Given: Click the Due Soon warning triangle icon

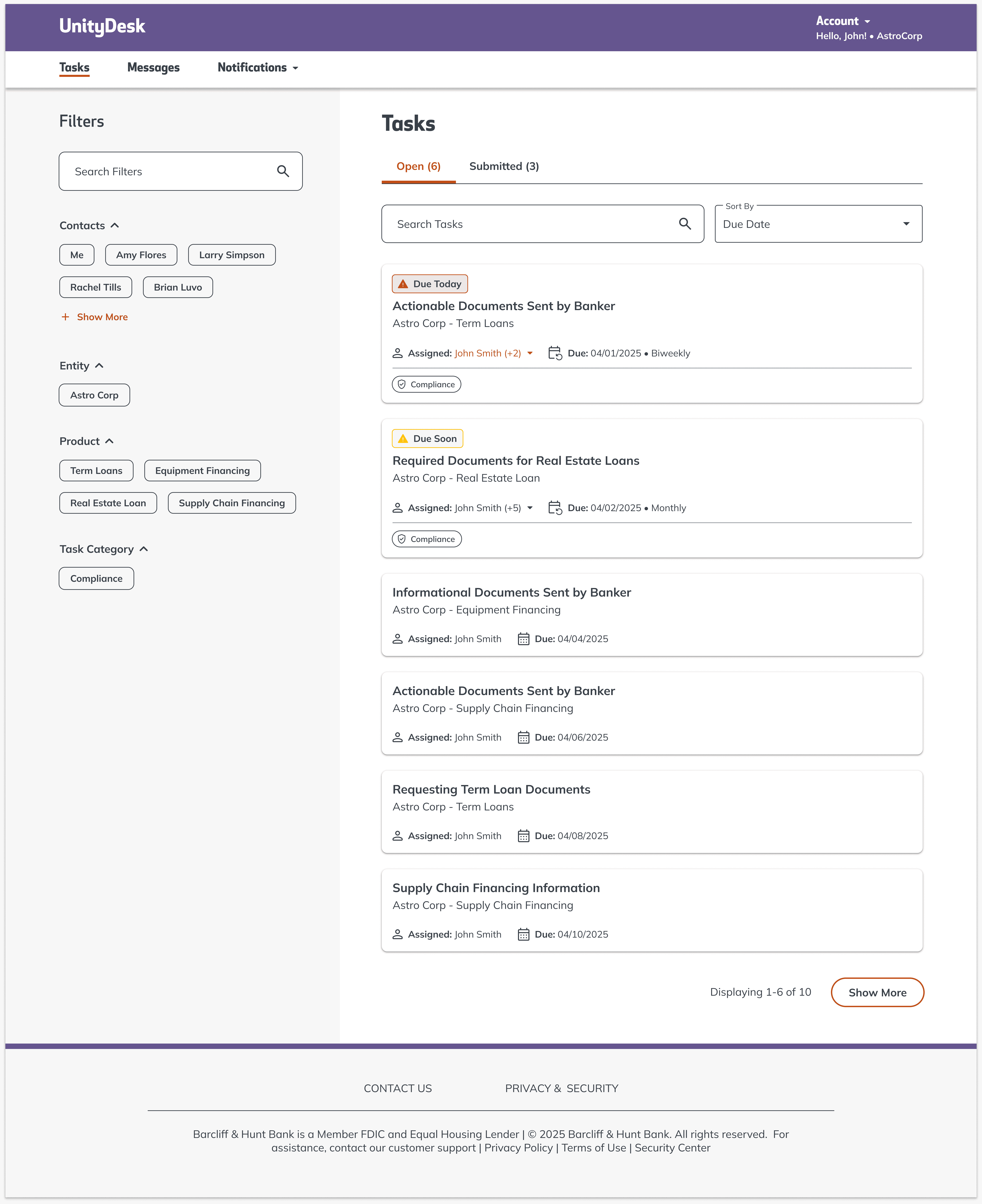Looking at the screenshot, I should coord(403,439).
